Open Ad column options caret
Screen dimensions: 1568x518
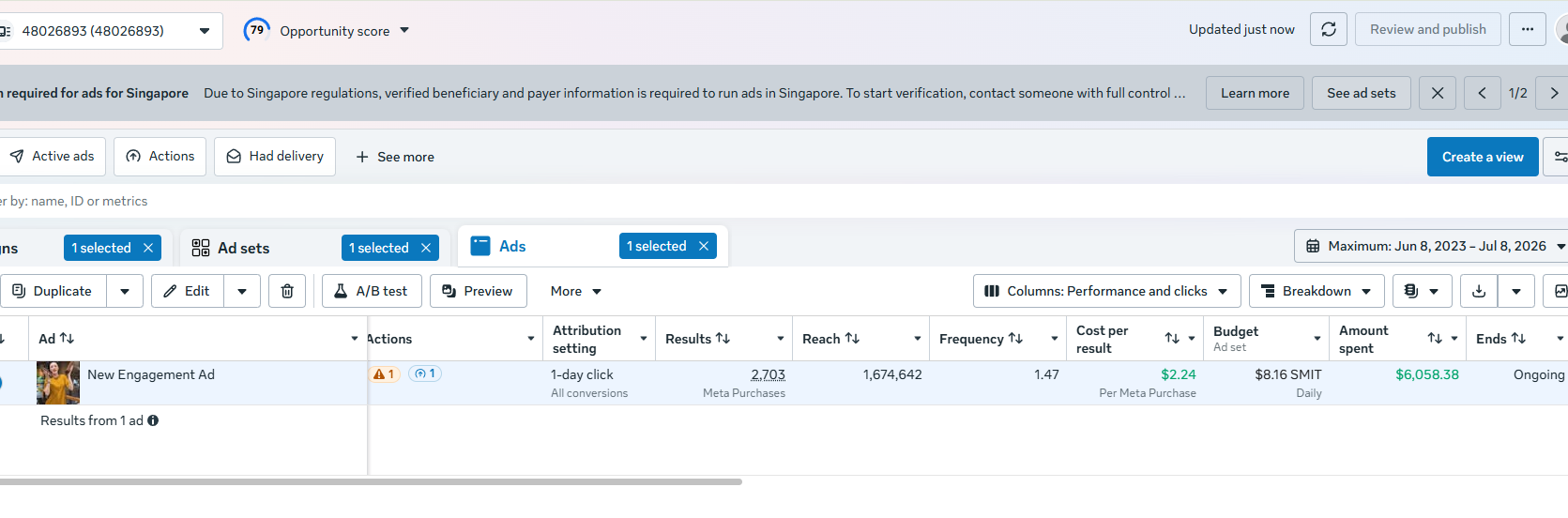pos(354,339)
